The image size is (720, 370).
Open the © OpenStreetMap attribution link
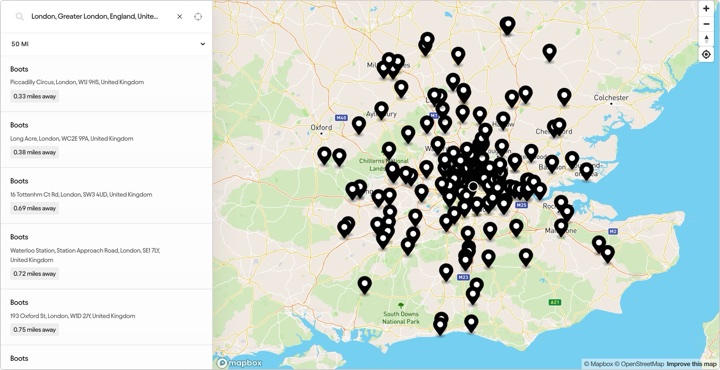click(639, 364)
